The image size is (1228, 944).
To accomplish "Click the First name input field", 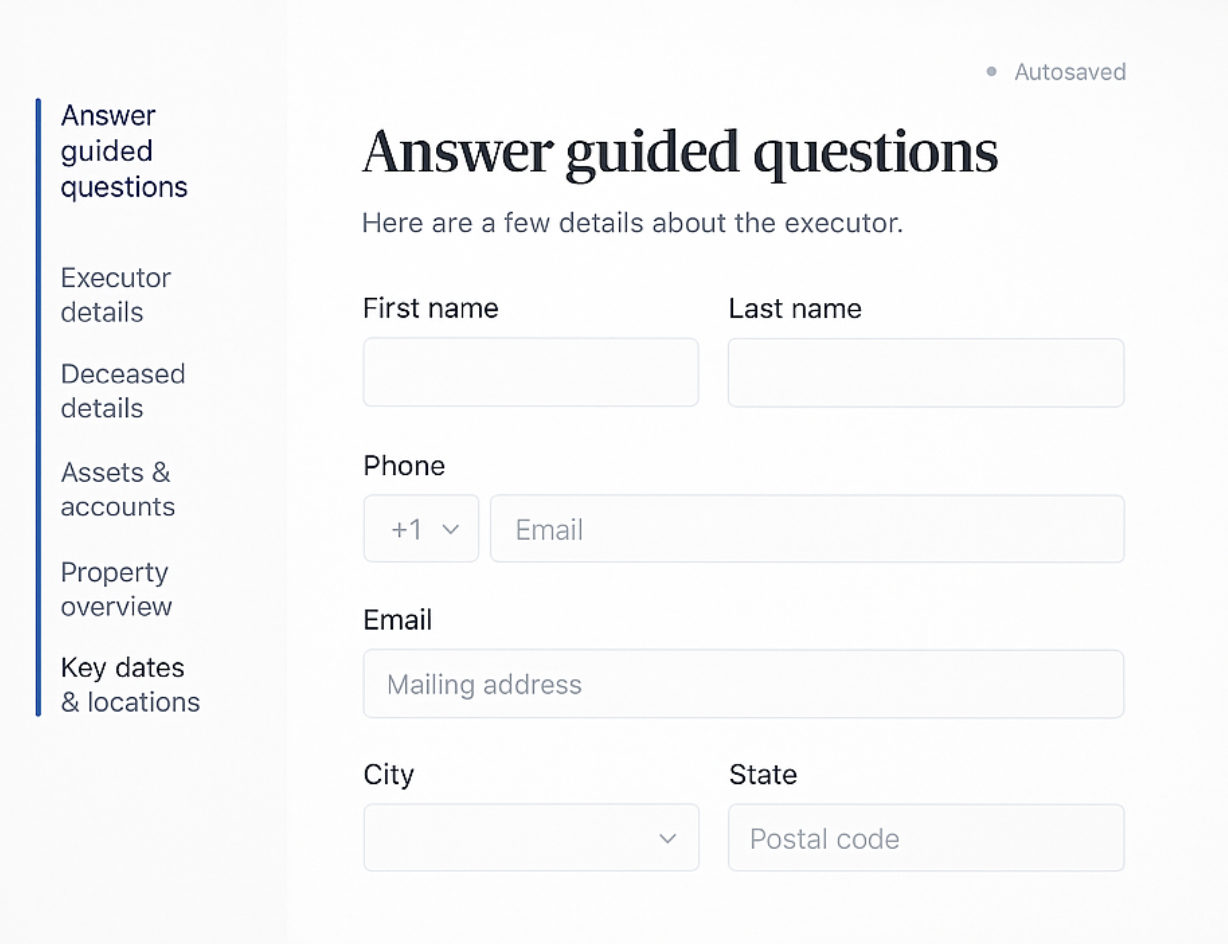I will pos(530,372).
